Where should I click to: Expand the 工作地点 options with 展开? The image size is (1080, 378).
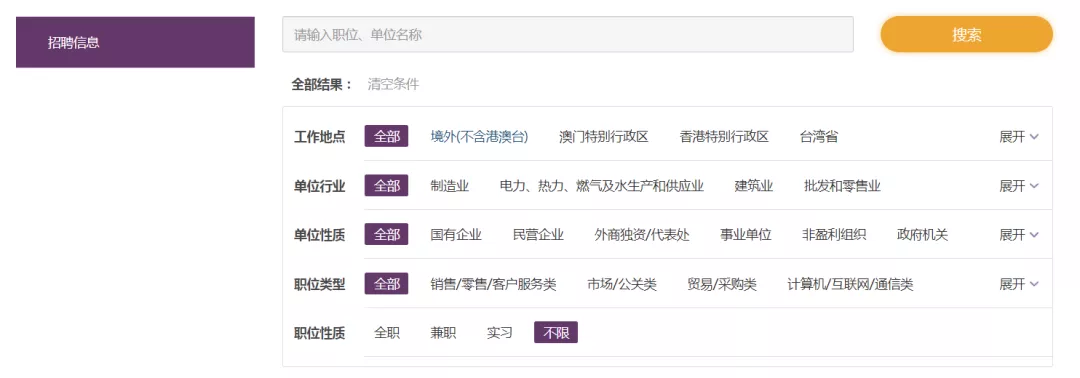[1019, 136]
